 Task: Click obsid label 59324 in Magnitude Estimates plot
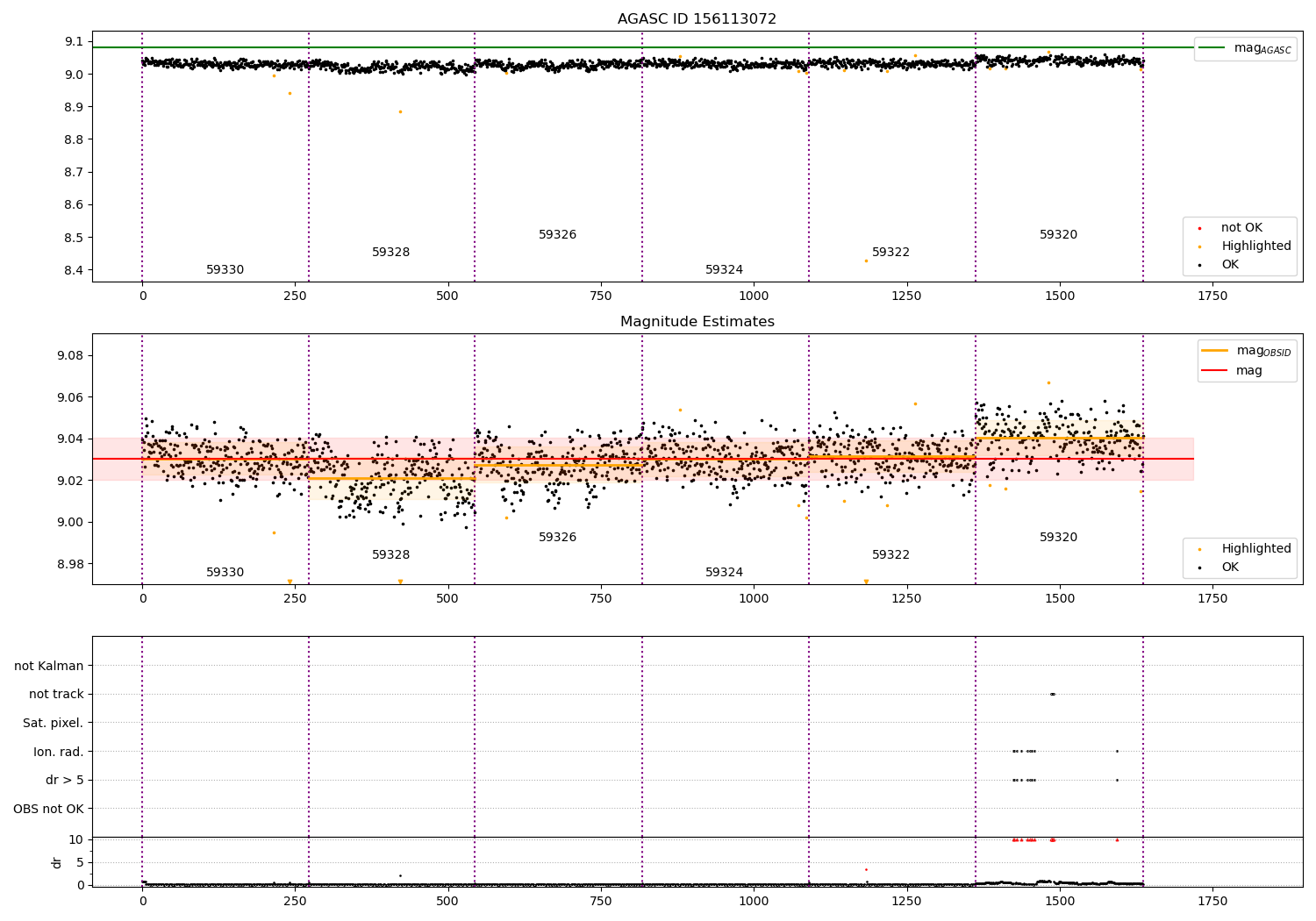724,573
